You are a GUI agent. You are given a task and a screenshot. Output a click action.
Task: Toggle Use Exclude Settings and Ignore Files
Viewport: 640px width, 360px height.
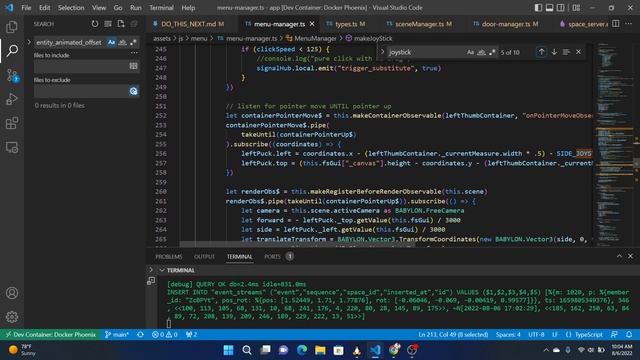coord(133,91)
